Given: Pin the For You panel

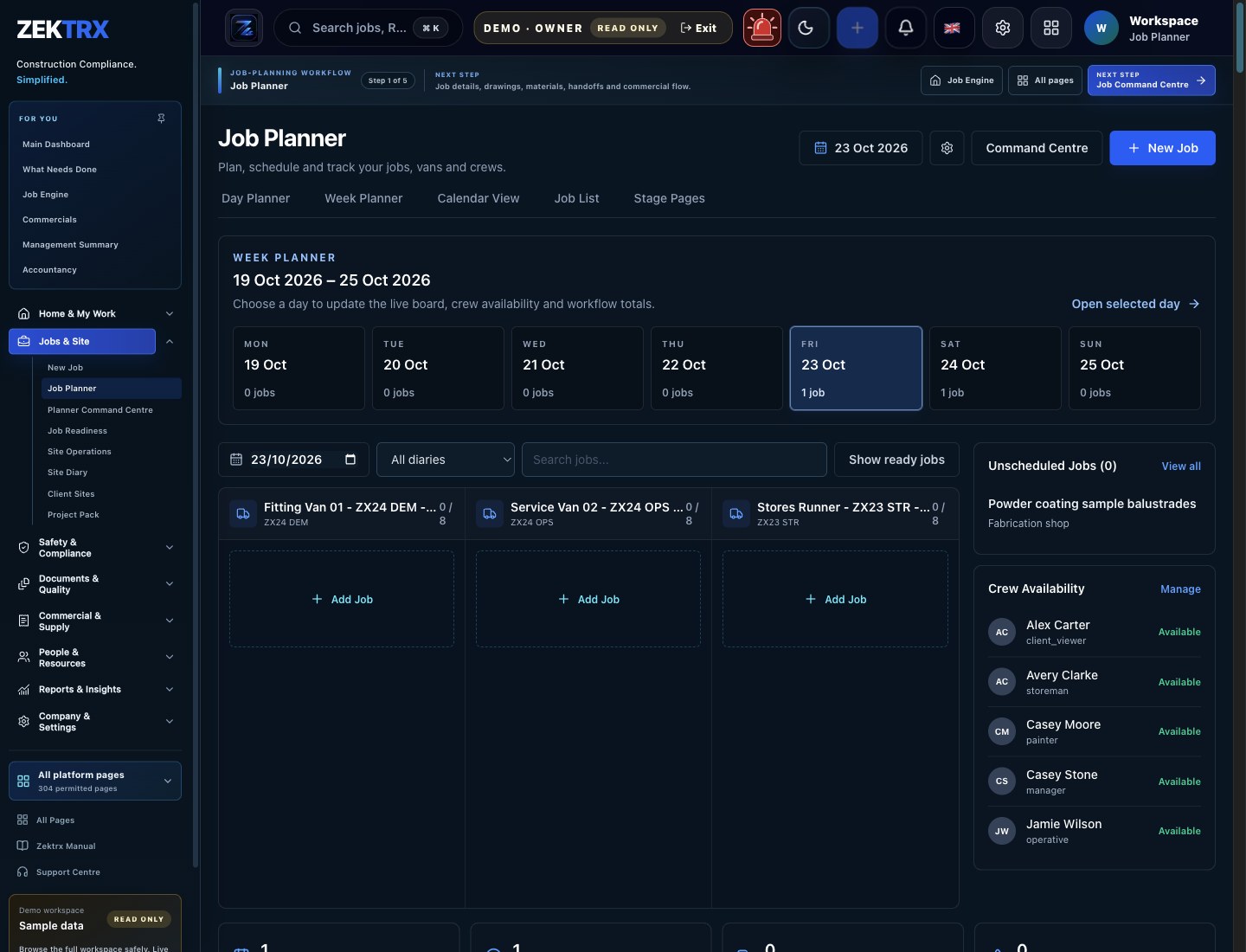Looking at the screenshot, I should pos(161,119).
